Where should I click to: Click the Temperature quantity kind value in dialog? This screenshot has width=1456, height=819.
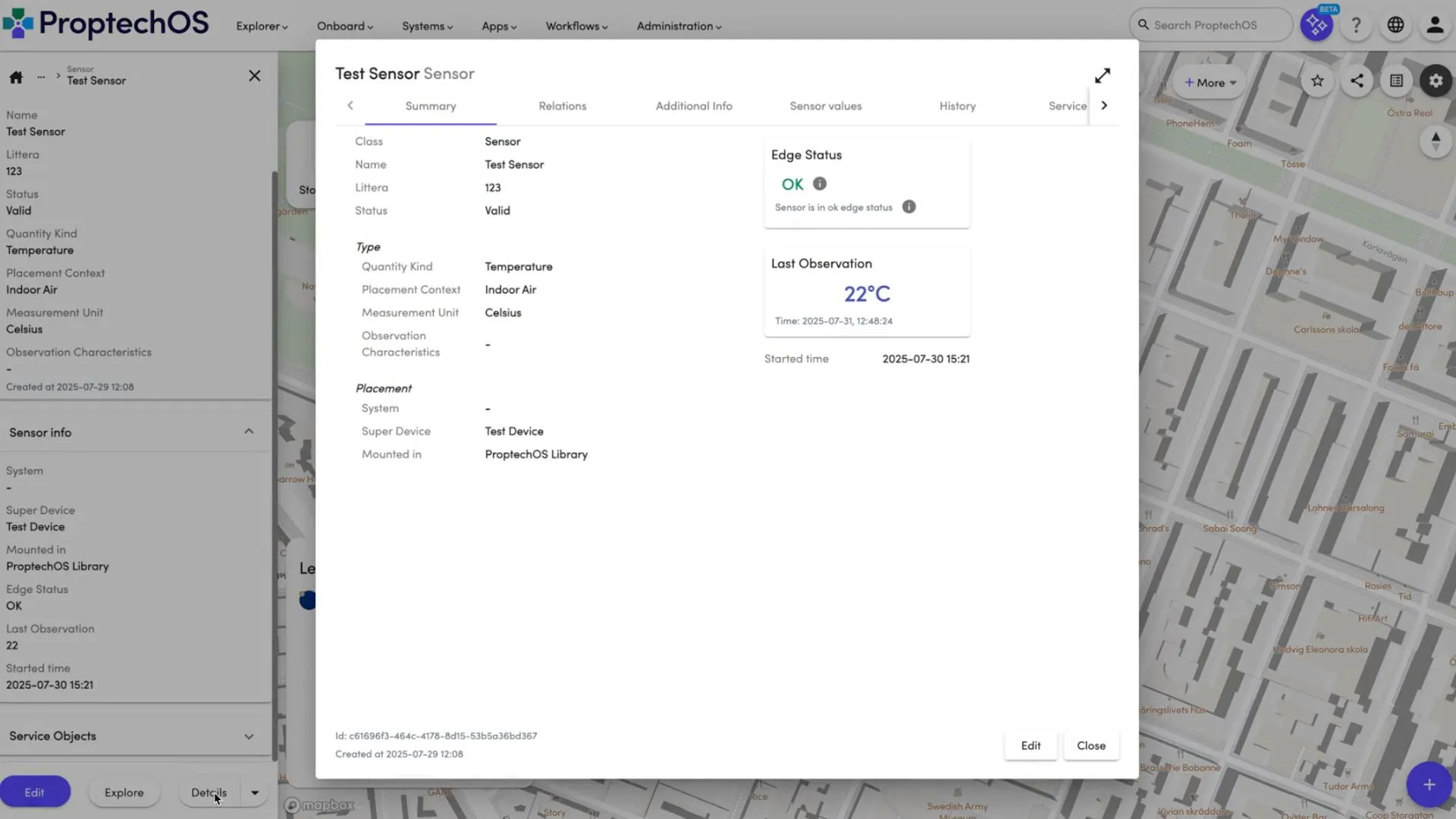519,267
